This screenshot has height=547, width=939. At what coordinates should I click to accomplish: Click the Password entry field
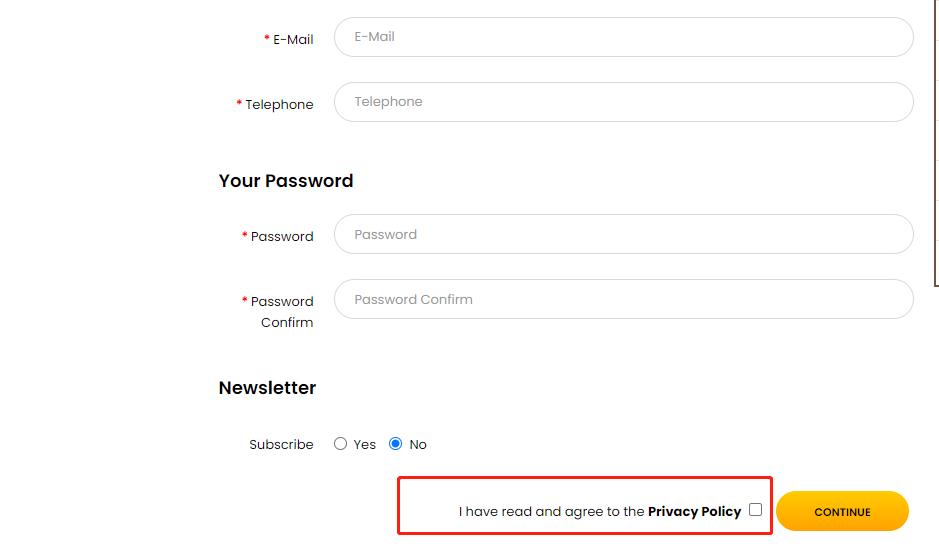[x=623, y=235]
